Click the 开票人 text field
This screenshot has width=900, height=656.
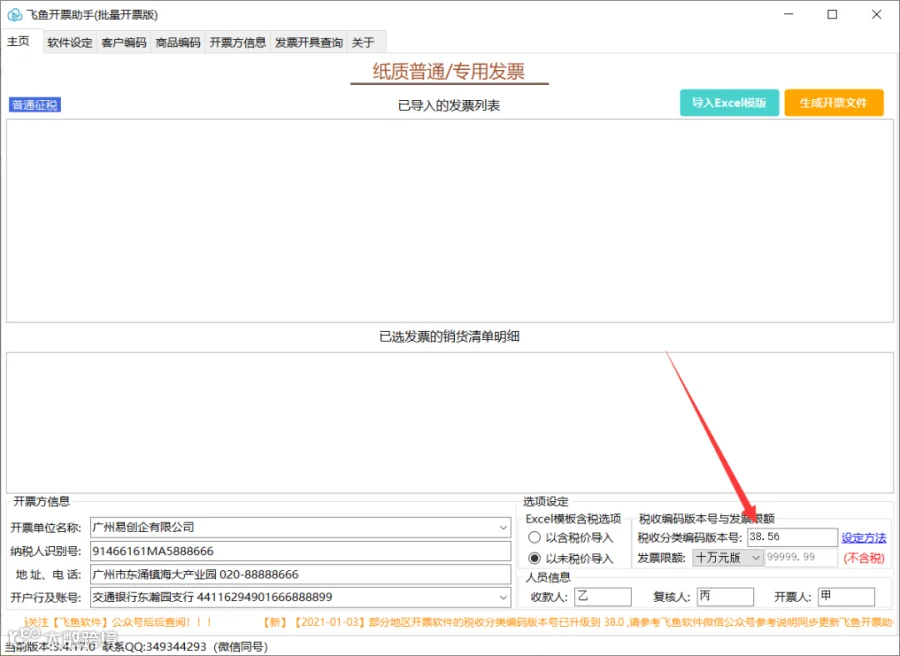(x=847, y=597)
